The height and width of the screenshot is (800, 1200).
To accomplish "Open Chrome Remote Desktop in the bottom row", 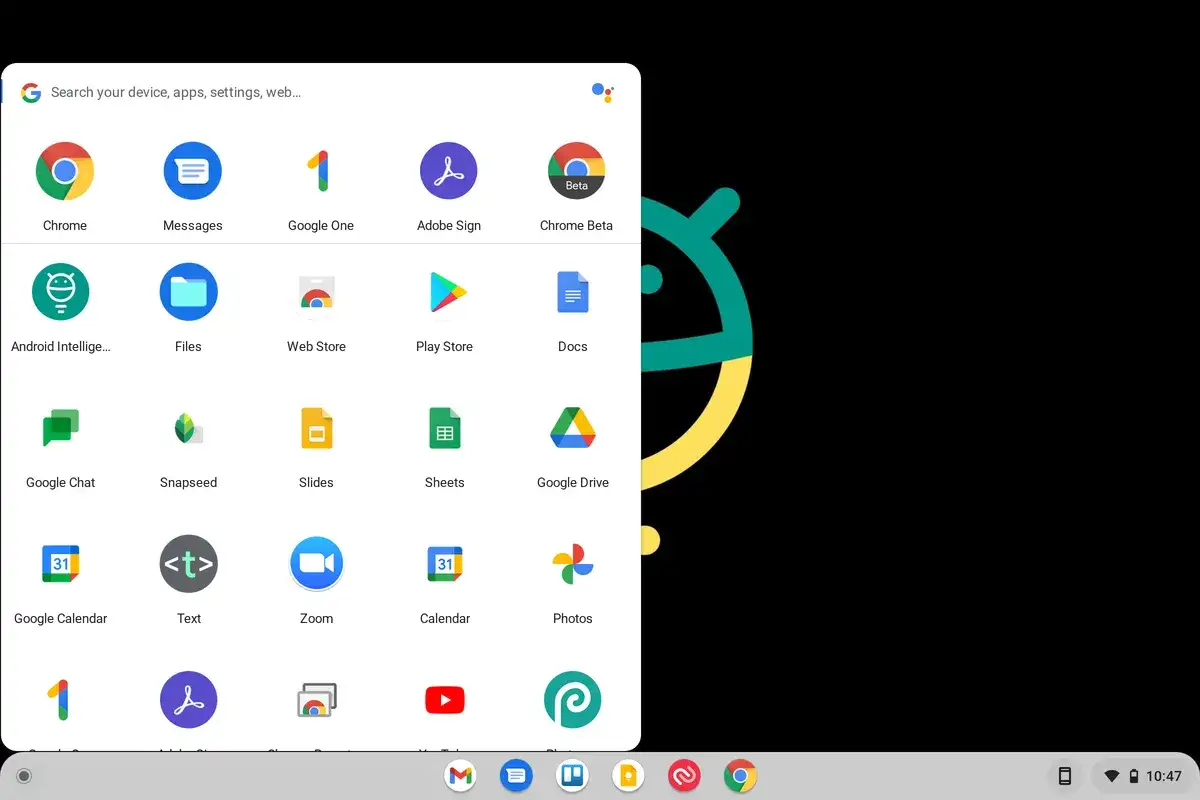I will point(317,700).
